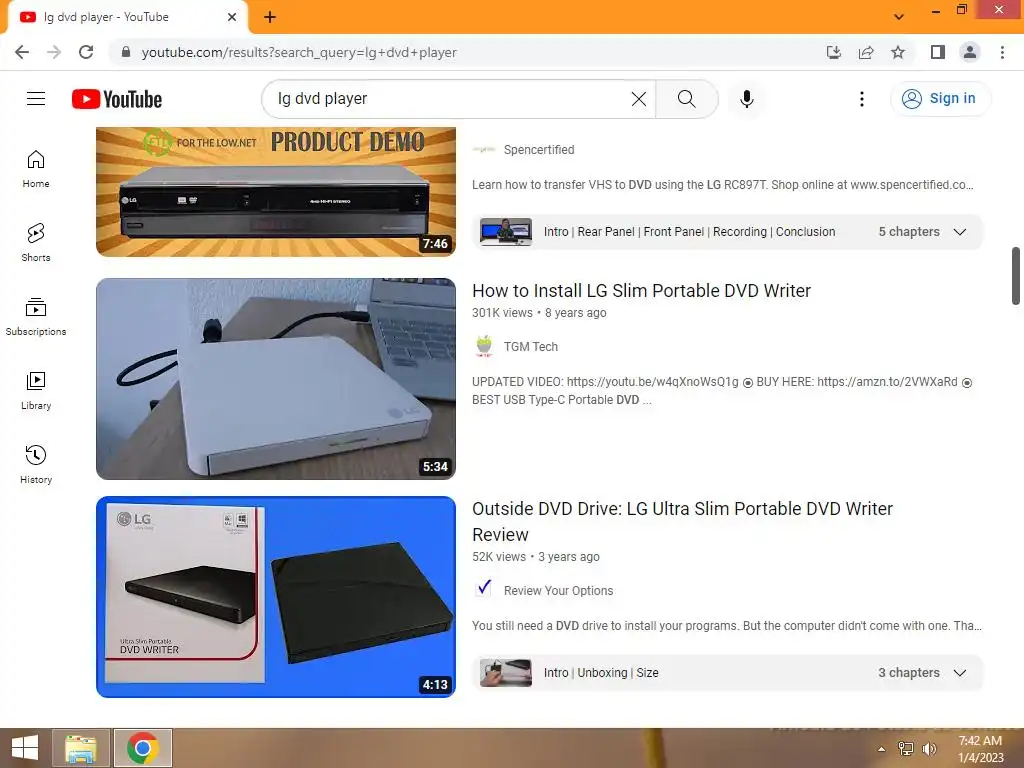Open 'How to Install LG Slim Portable DVD Writer'
The image size is (1024, 768).
click(641, 291)
